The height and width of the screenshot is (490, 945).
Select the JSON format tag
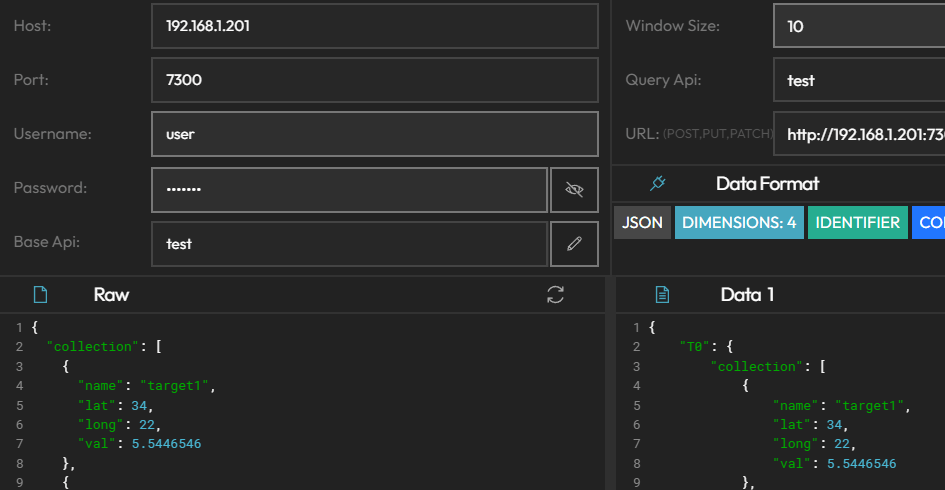(642, 222)
